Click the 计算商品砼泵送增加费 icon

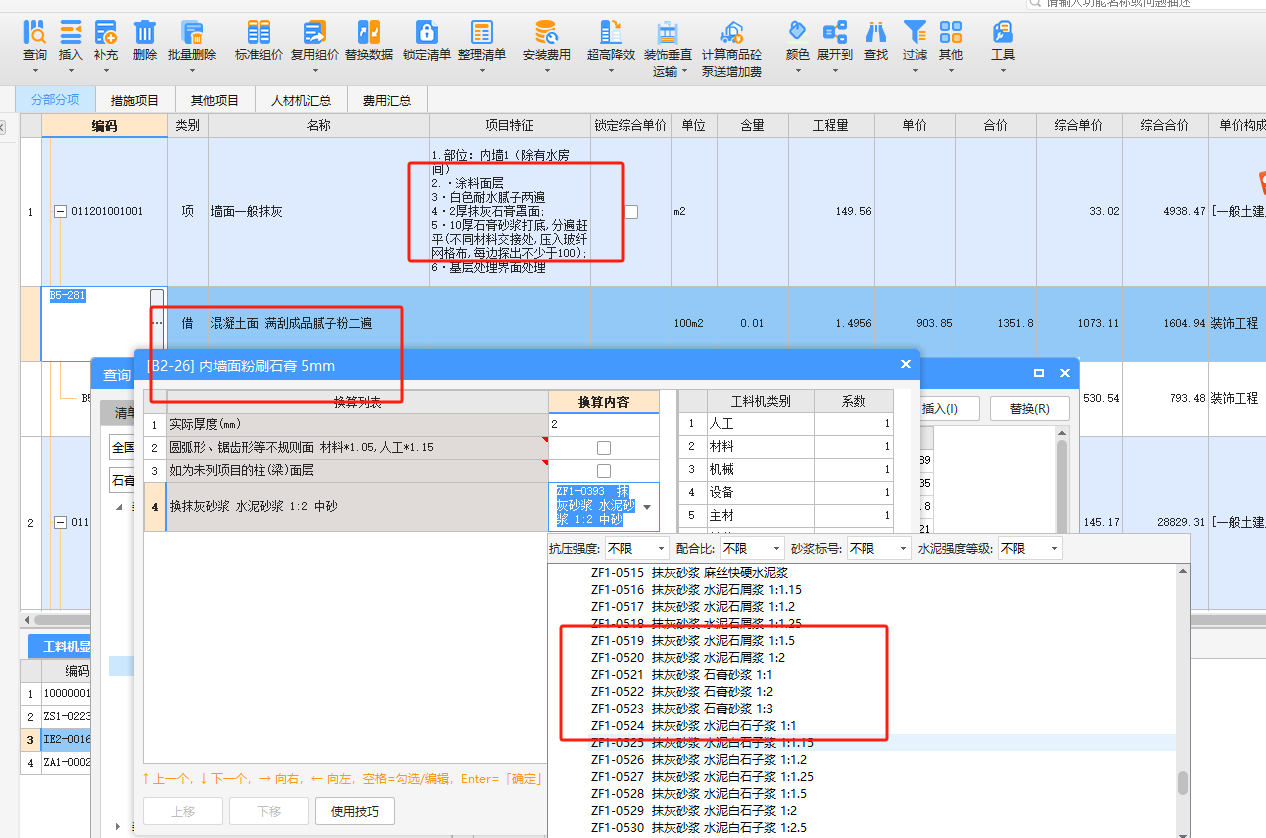coord(732,32)
